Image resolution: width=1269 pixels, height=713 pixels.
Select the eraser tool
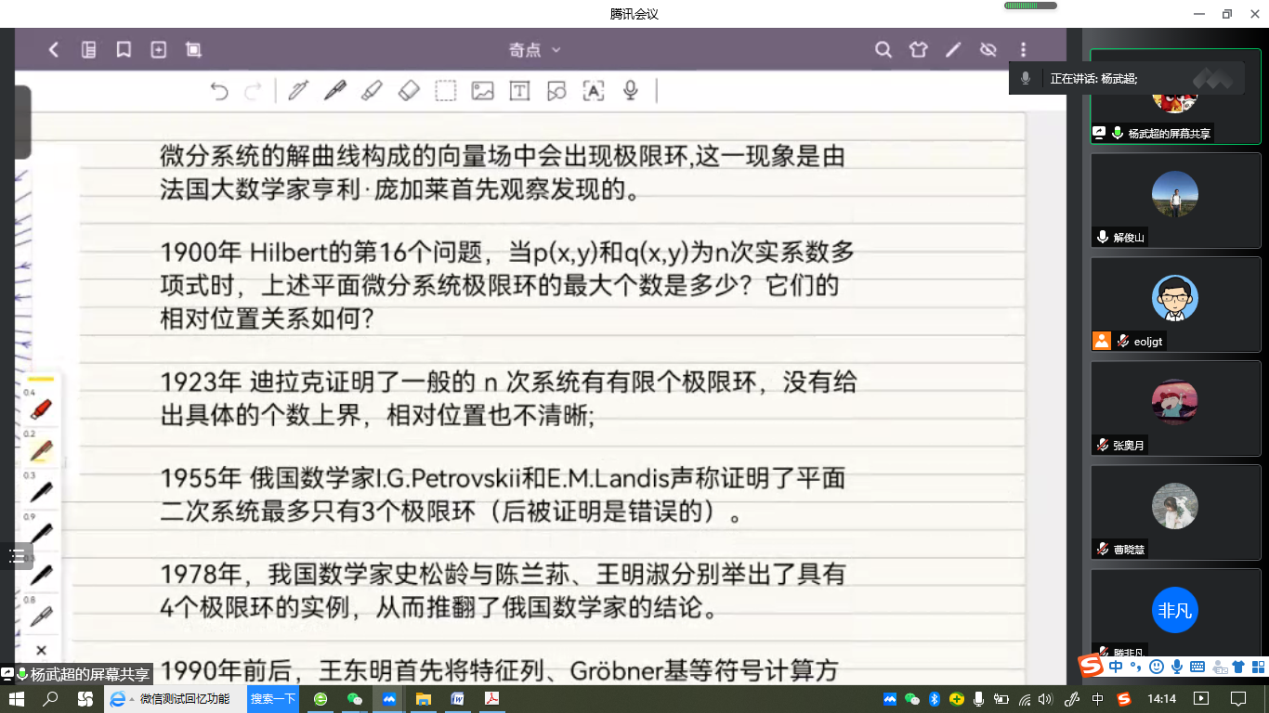(x=409, y=91)
